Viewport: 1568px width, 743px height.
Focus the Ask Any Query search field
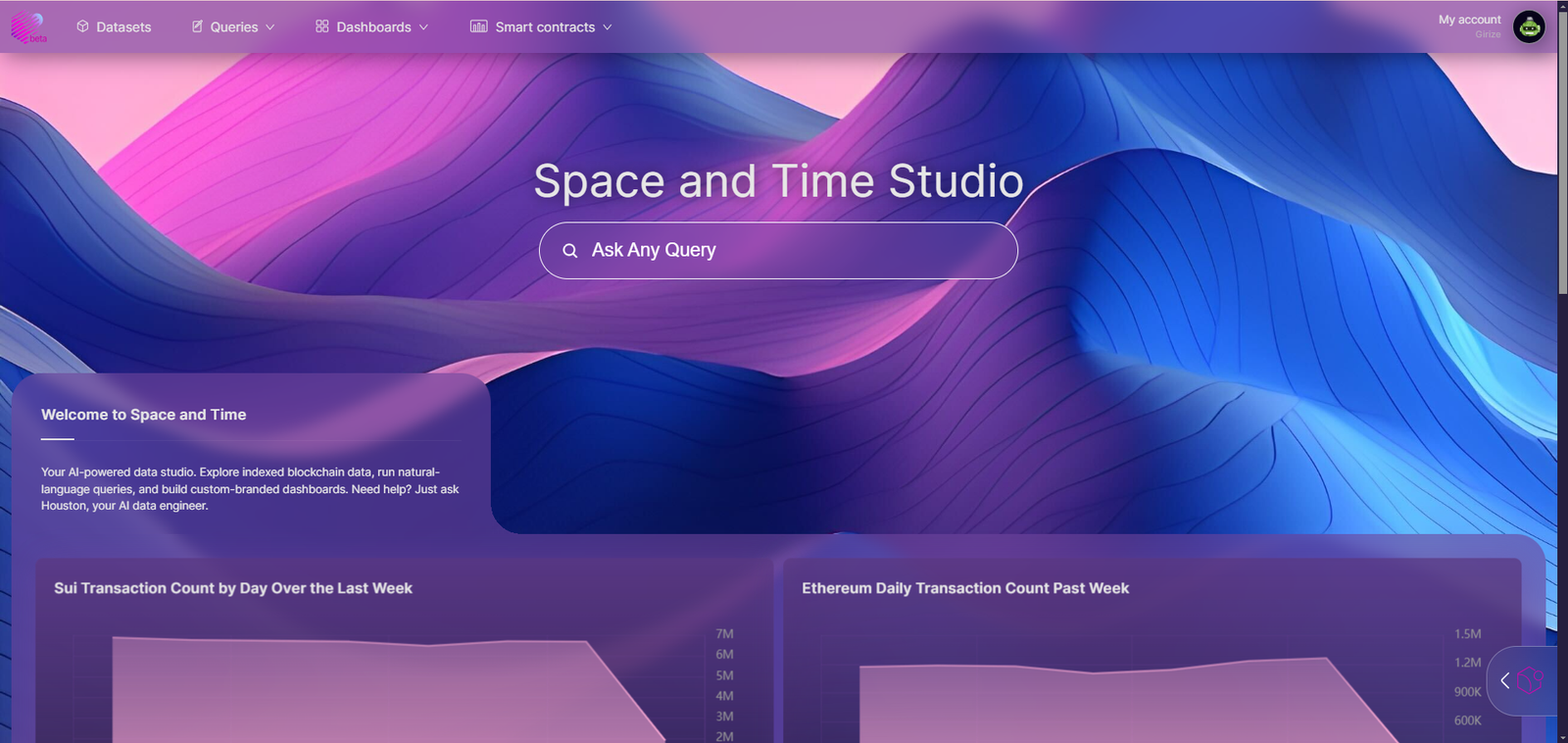click(778, 250)
